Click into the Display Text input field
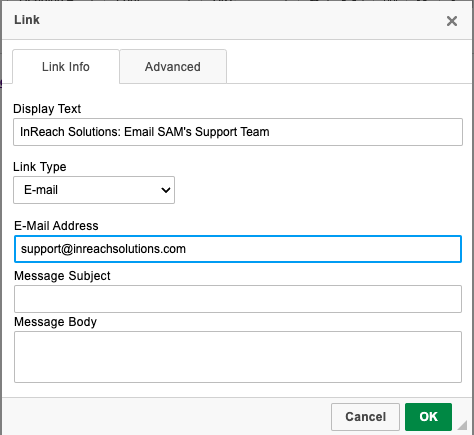This screenshot has width=474, height=435. coord(238,132)
